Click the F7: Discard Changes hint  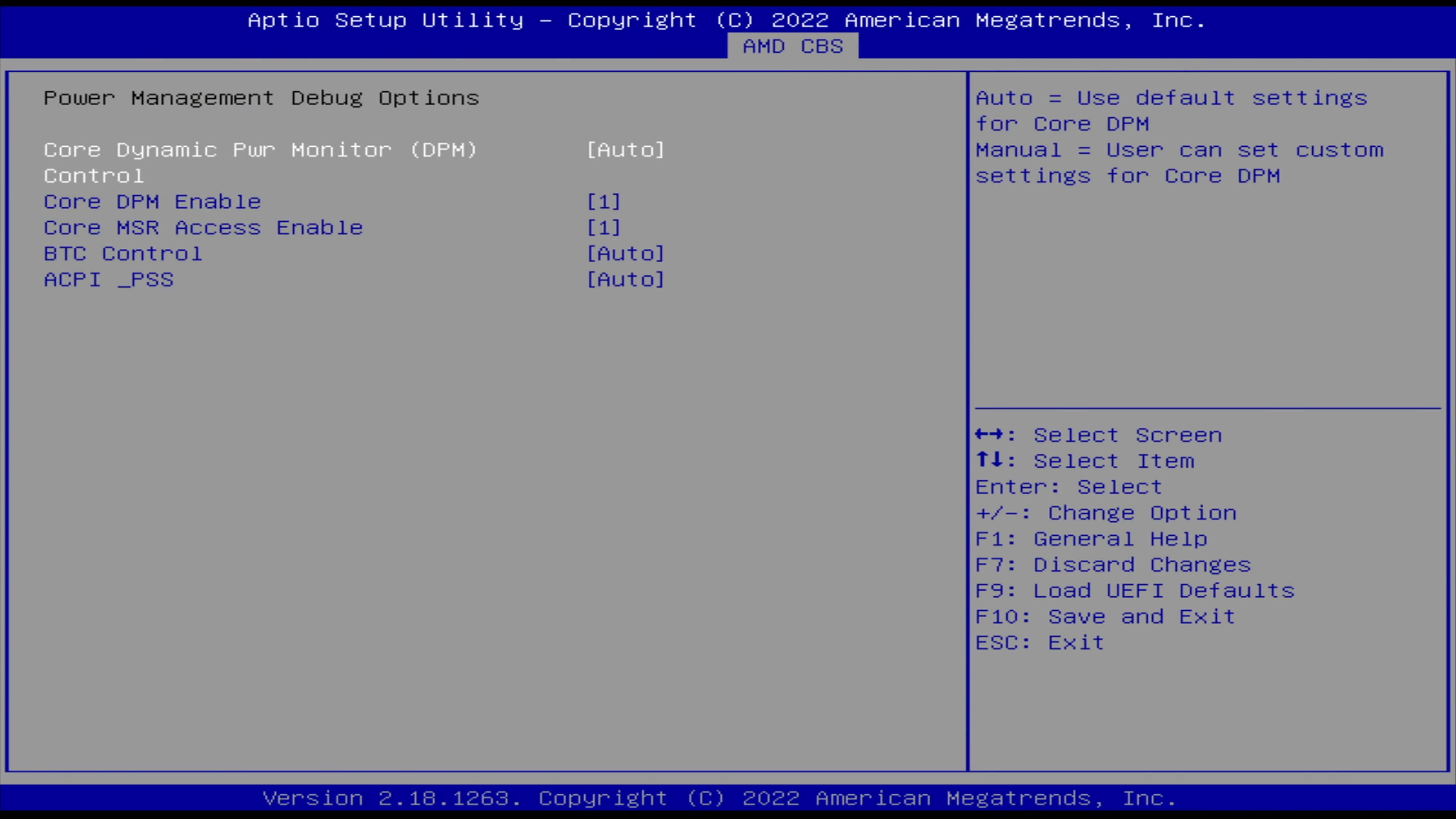point(1114,565)
